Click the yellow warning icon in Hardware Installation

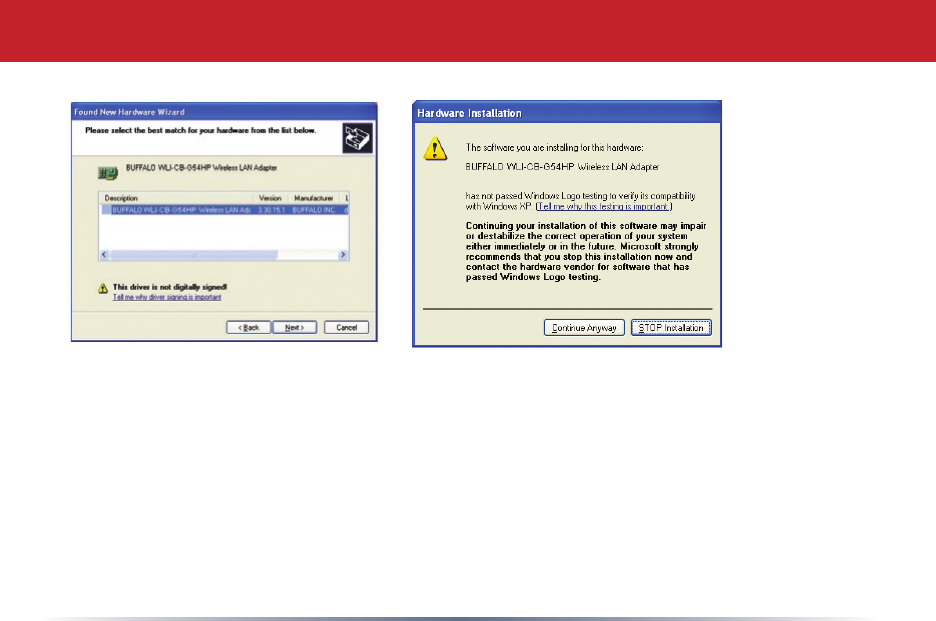(x=435, y=149)
